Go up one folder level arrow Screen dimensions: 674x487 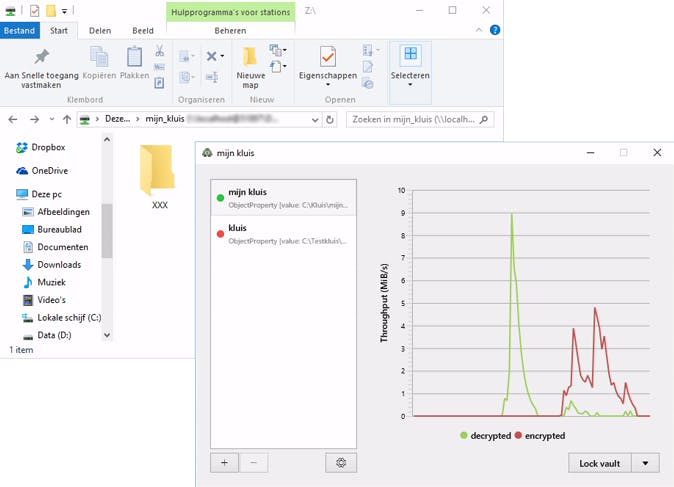(67, 119)
